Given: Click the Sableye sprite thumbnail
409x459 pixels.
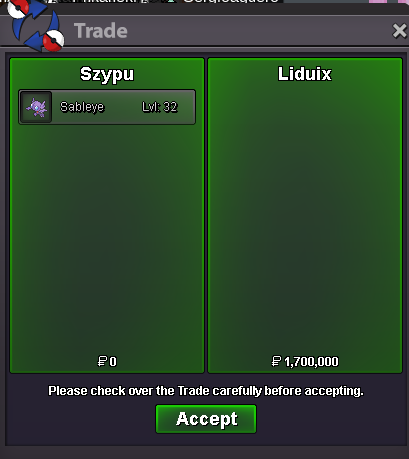Looking at the screenshot, I should tap(36, 107).
